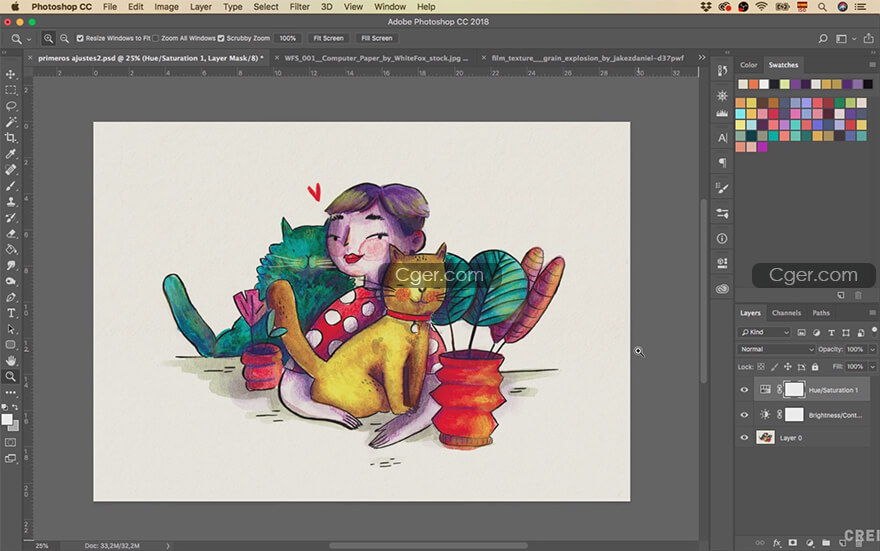Open the Layer menu
This screenshot has width=880, height=551.
[200, 7]
